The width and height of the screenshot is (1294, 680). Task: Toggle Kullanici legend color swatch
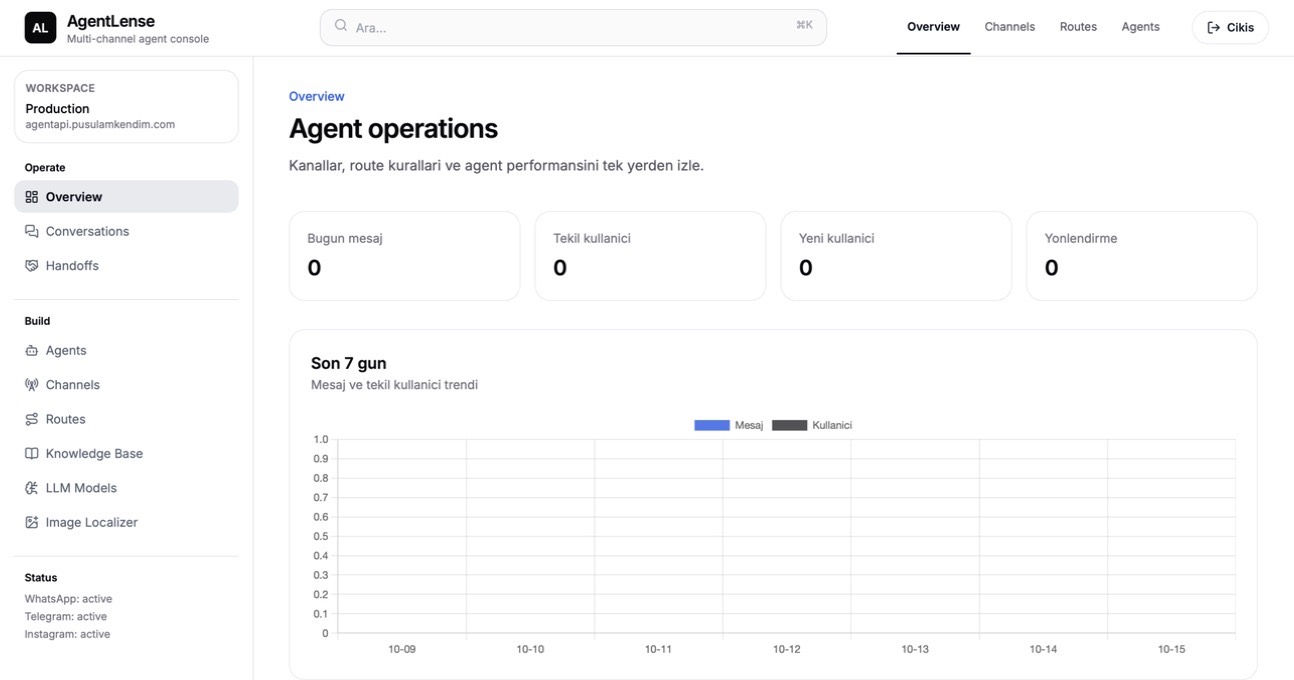789,425
